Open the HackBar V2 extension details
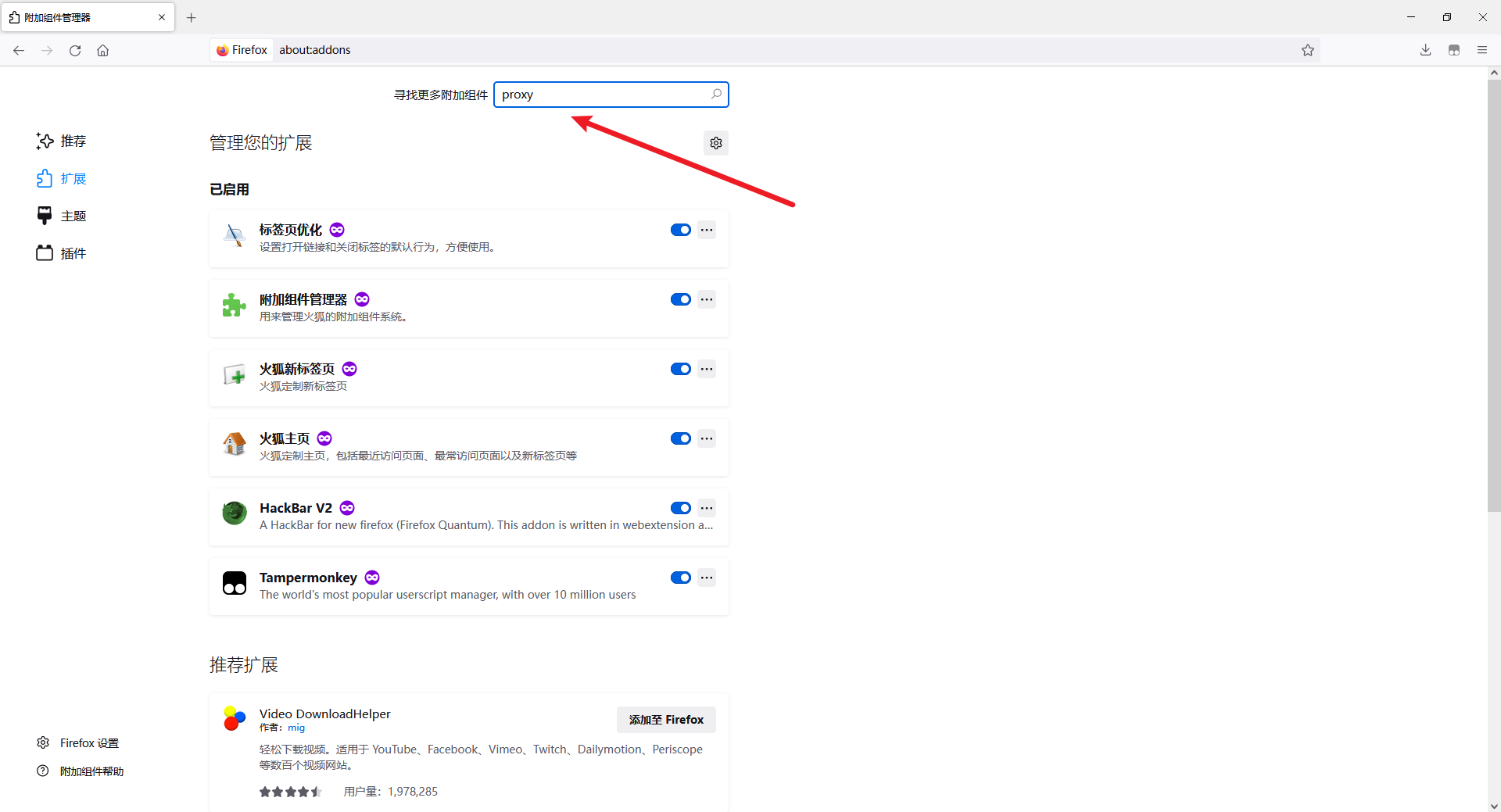 pos(469,517)
